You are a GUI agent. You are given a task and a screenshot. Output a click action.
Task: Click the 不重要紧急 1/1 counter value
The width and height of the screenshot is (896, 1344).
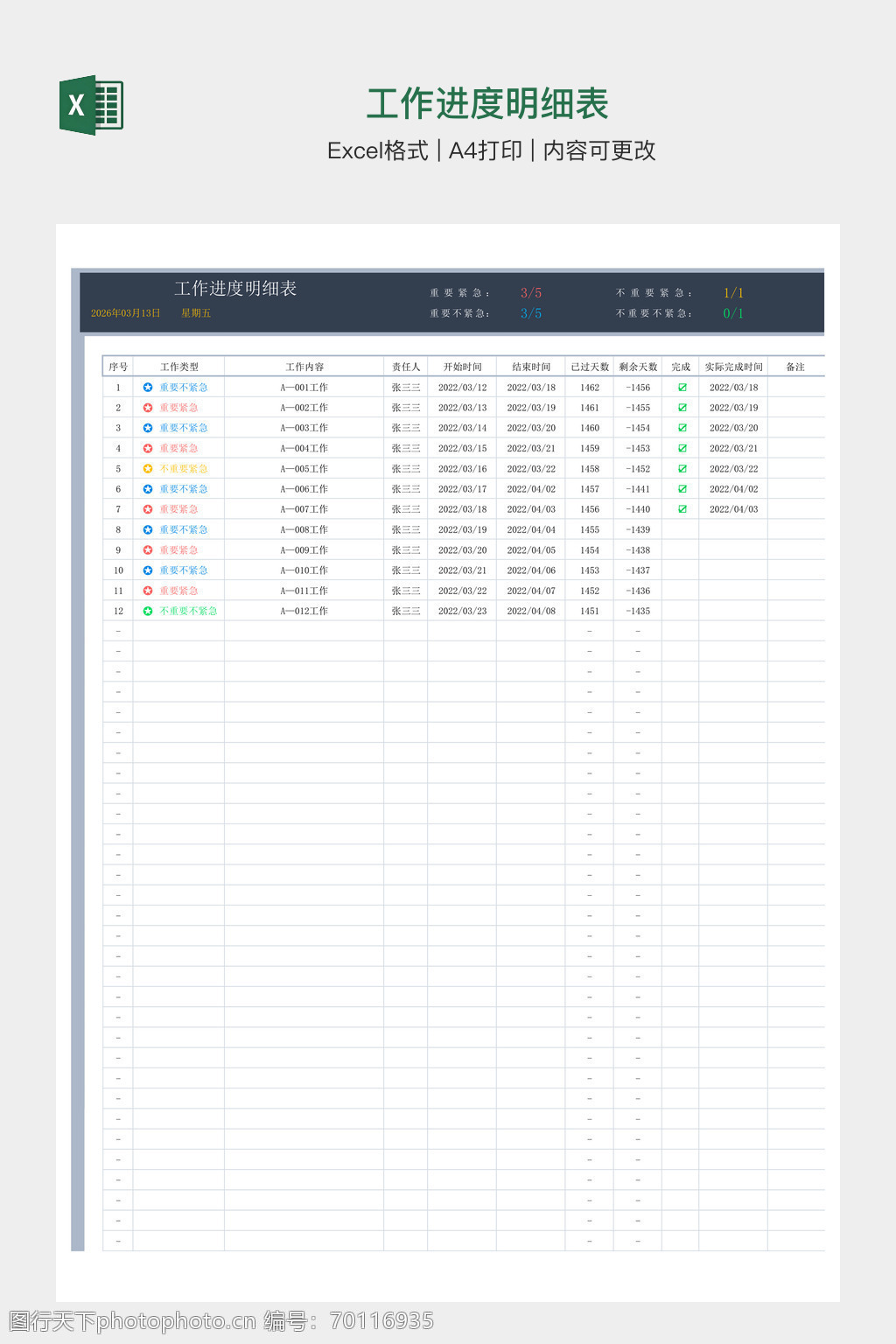[x=733, y=293]
